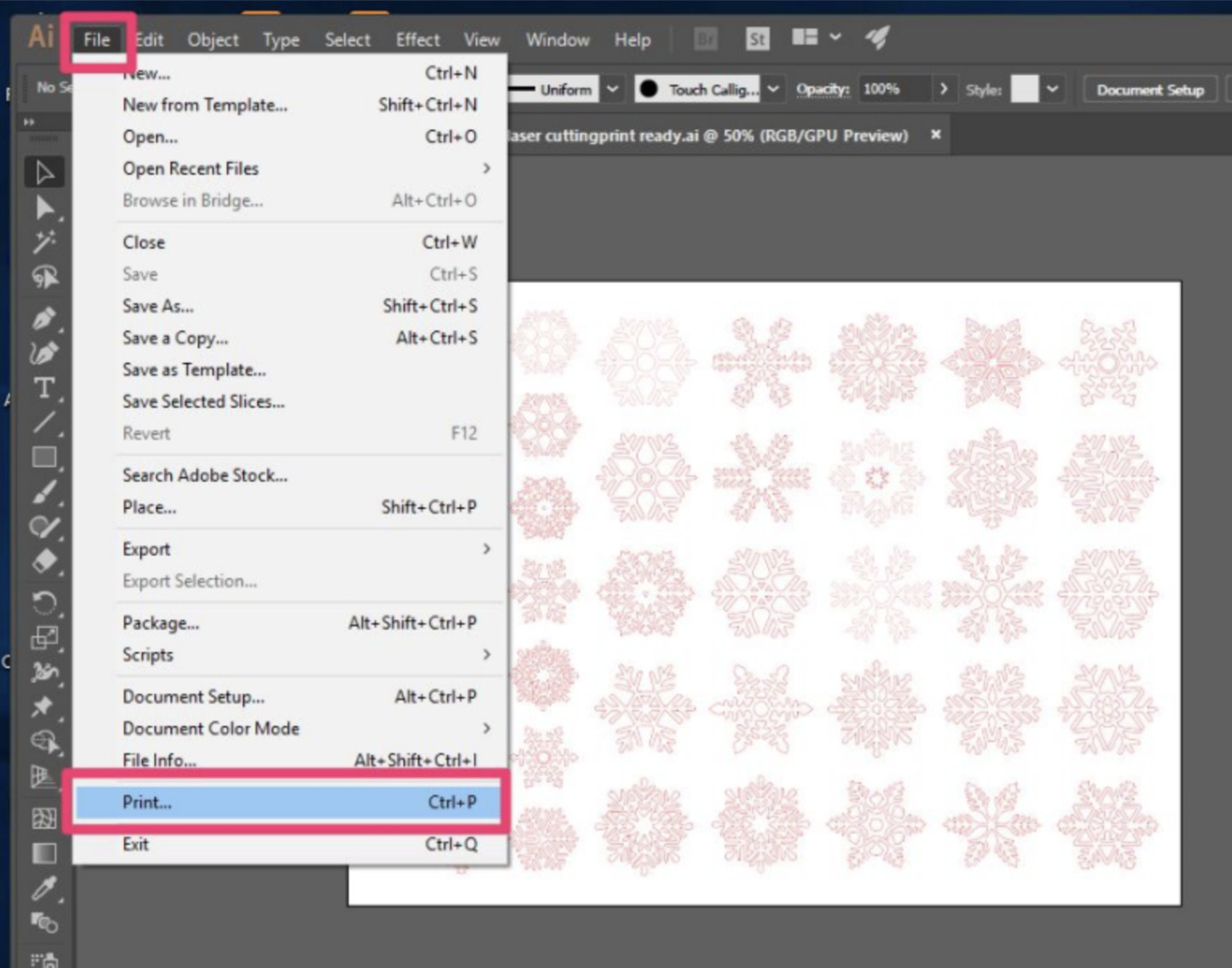Select the Selection tool
The height and width of the screenshot is (968, 1232).
click(44, 171)
